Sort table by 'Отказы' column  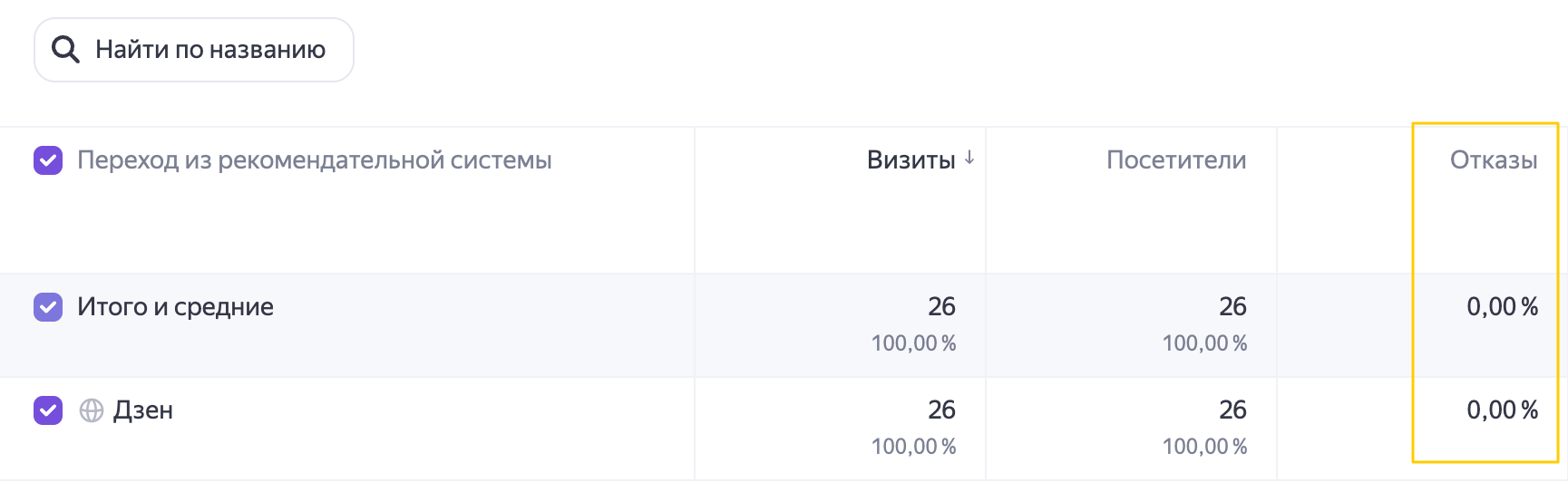point(1494,160)
